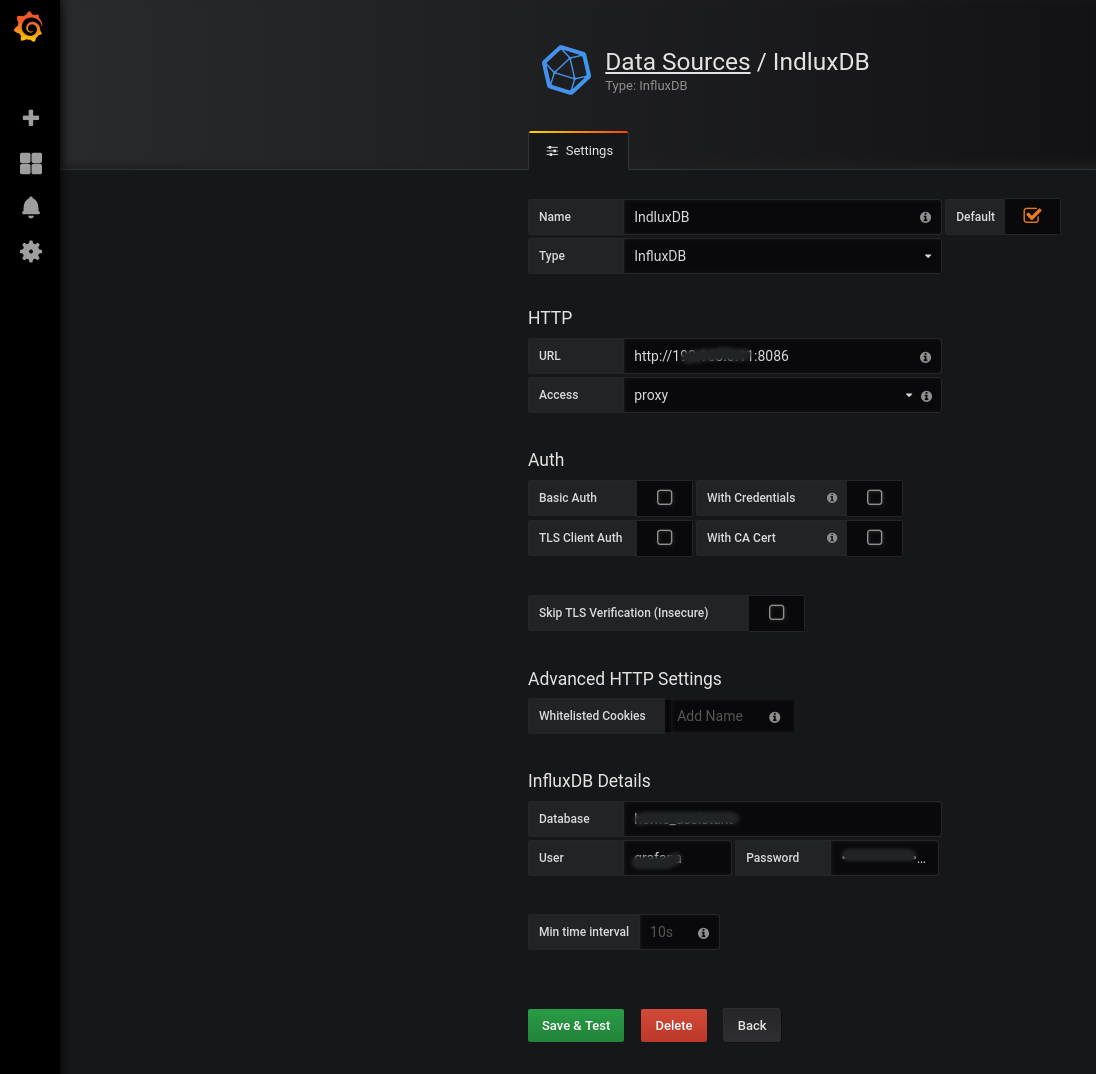Select the Settings tab
This screenshot has width=1096, height=1074.
pos(578,151)
